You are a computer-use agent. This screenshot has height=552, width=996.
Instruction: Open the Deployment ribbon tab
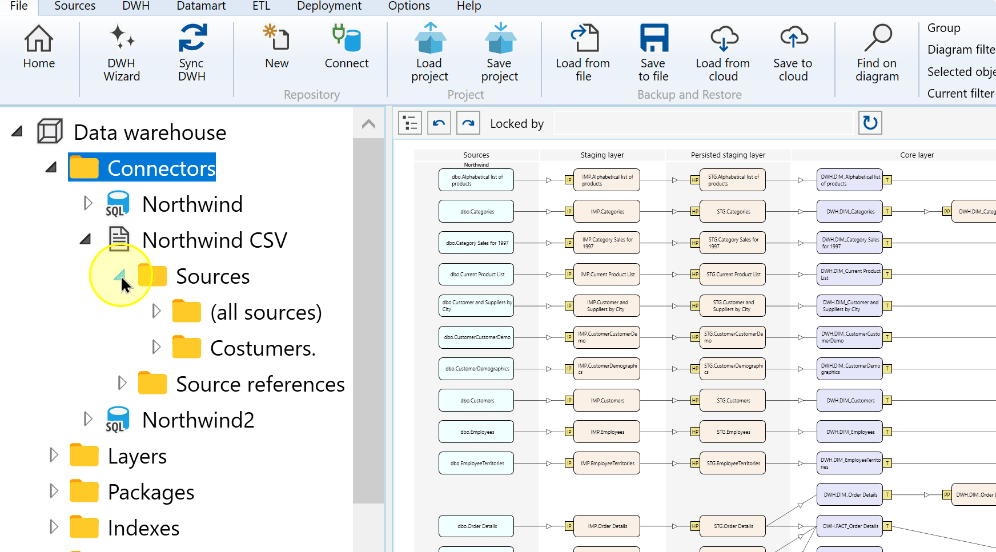(x=329, y=6)
